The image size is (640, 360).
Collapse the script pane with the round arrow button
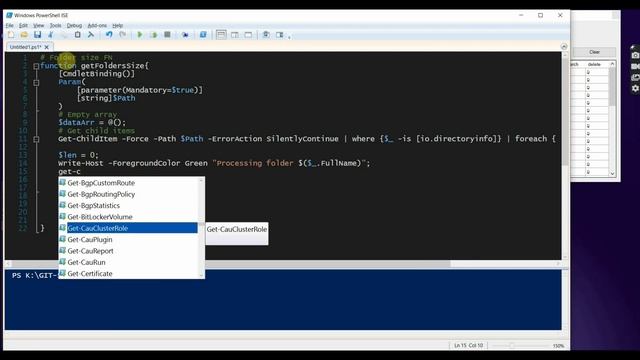[x=564, y=47]
